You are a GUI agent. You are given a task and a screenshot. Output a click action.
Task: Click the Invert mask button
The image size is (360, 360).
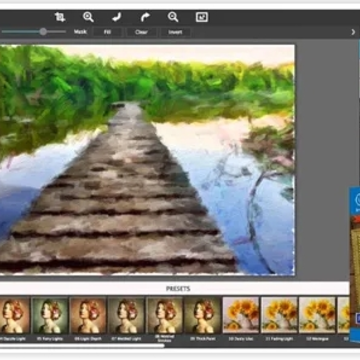coord(175,32)
